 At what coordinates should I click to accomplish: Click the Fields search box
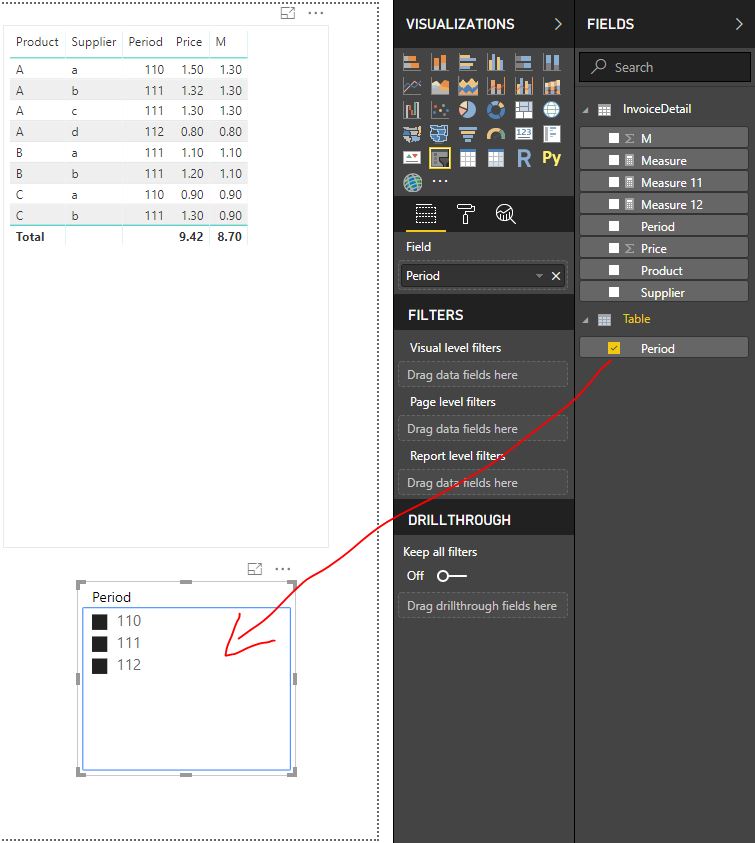665,67
